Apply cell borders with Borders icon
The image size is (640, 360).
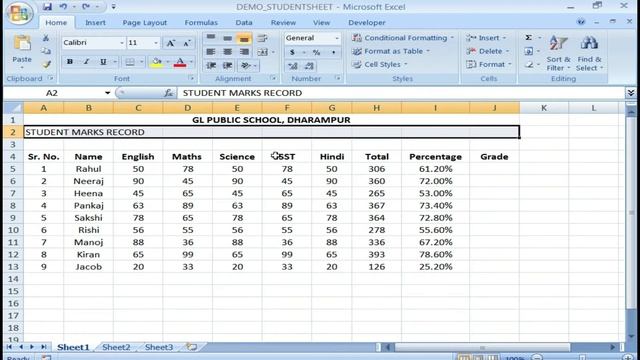coord(130,62)
